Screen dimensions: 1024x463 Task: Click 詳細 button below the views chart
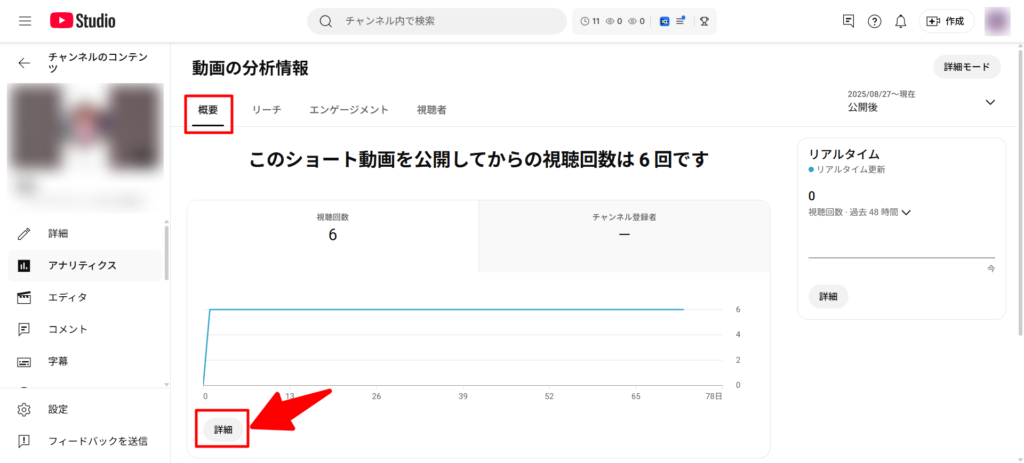click(223, 429)
